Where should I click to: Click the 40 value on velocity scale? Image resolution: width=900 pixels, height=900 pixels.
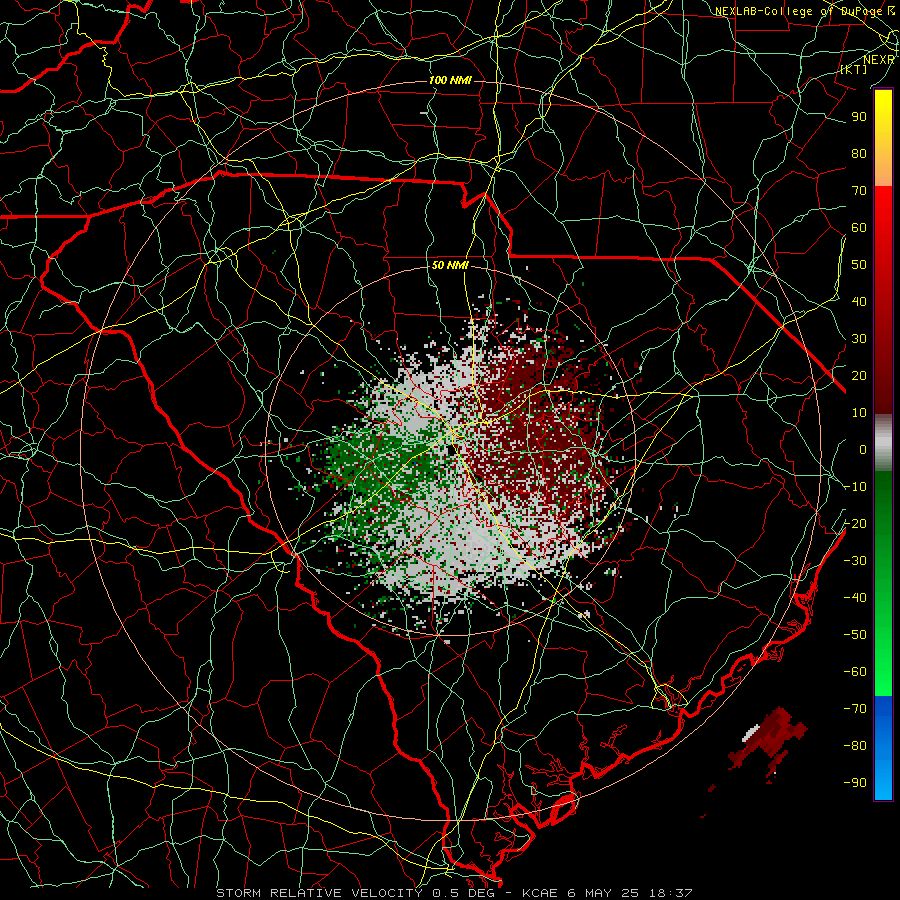click(859, 301)
